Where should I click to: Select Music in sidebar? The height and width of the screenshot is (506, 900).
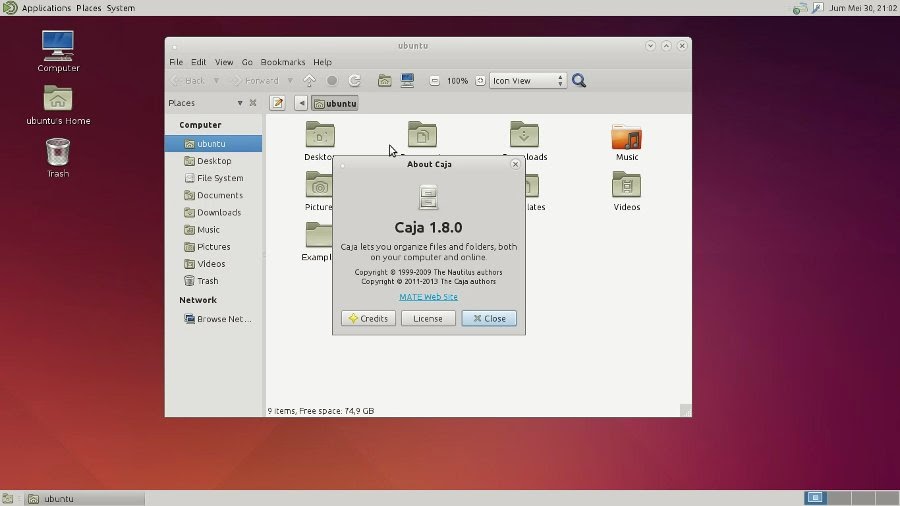click(214, 229)
